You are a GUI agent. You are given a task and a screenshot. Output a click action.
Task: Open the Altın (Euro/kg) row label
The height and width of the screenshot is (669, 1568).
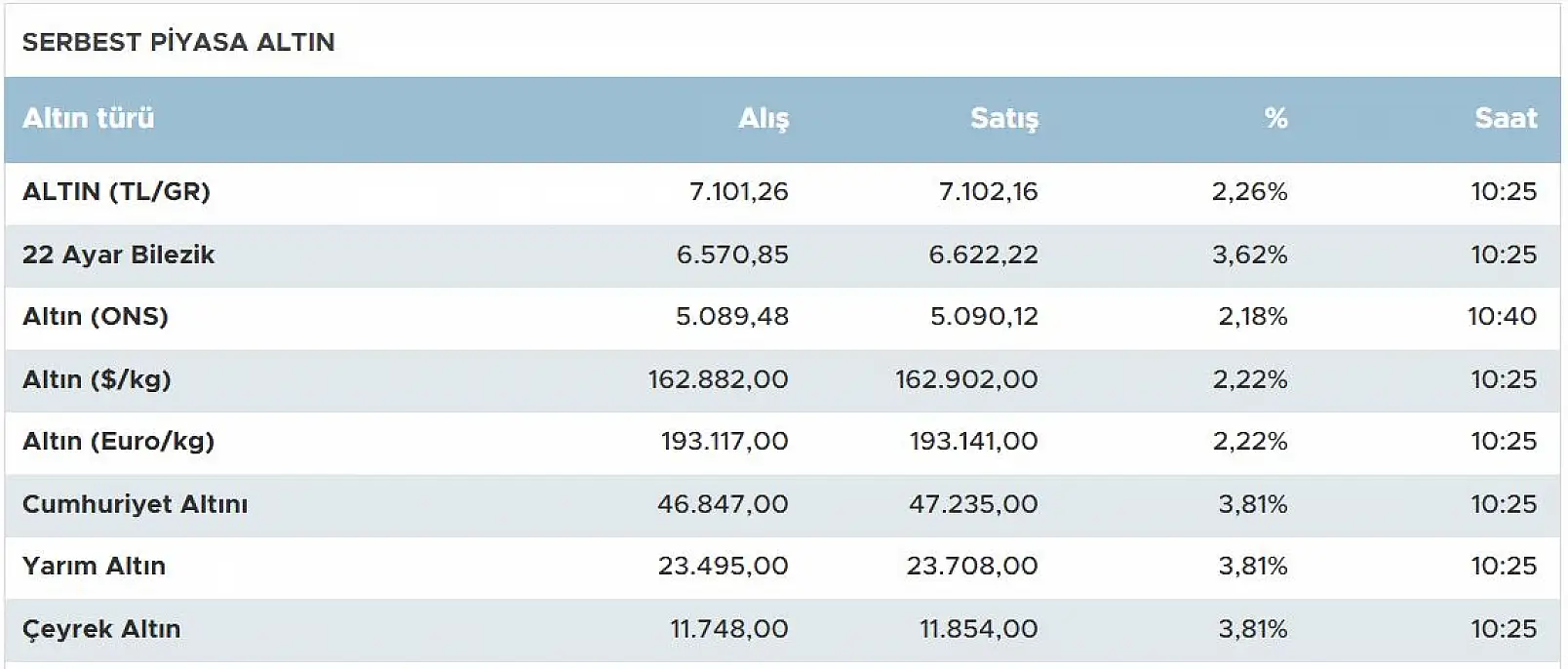[x=118, y=442]
